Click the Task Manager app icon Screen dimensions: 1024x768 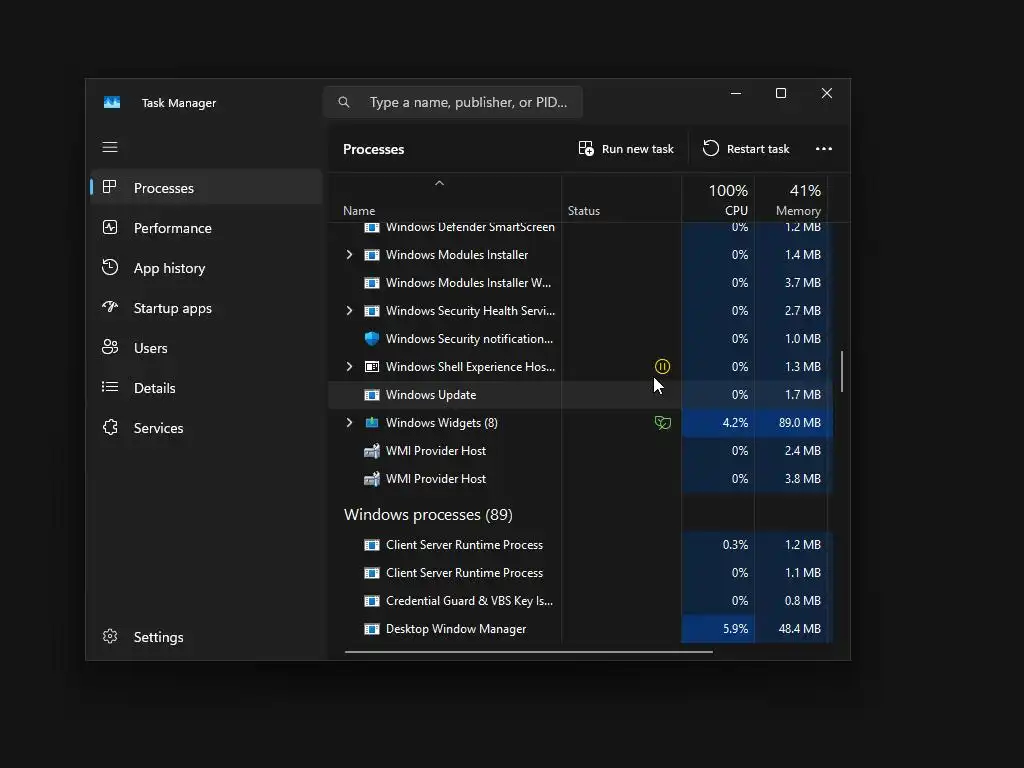(x=112, y=103)
